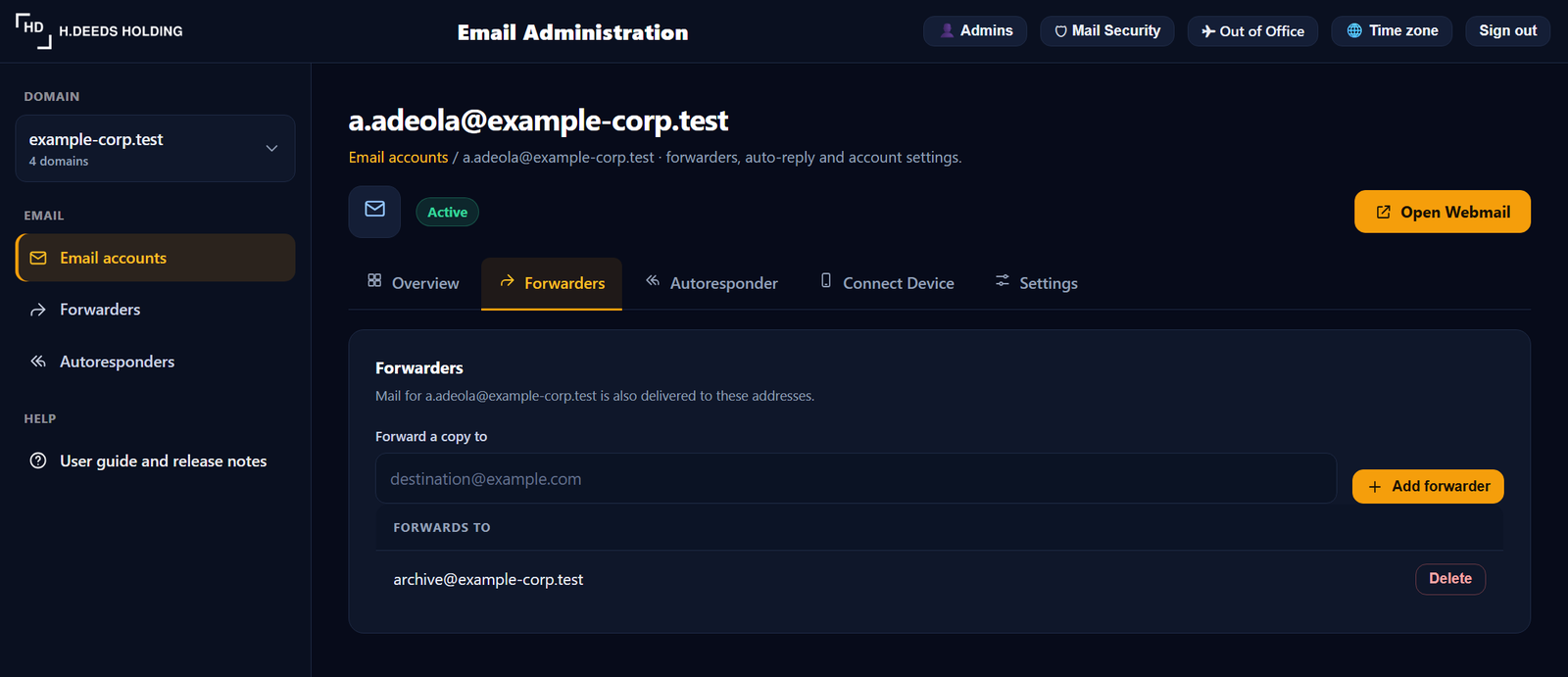Click the Email Administration title
The height and width of the screenshot is (677, 1568).
click(572, 32)
